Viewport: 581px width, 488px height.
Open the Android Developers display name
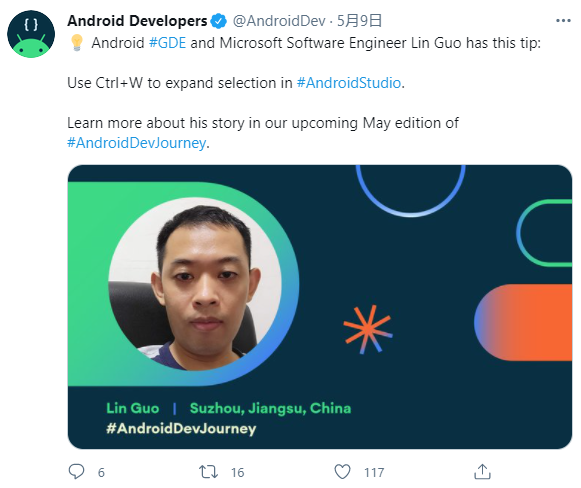pos(137,21)
